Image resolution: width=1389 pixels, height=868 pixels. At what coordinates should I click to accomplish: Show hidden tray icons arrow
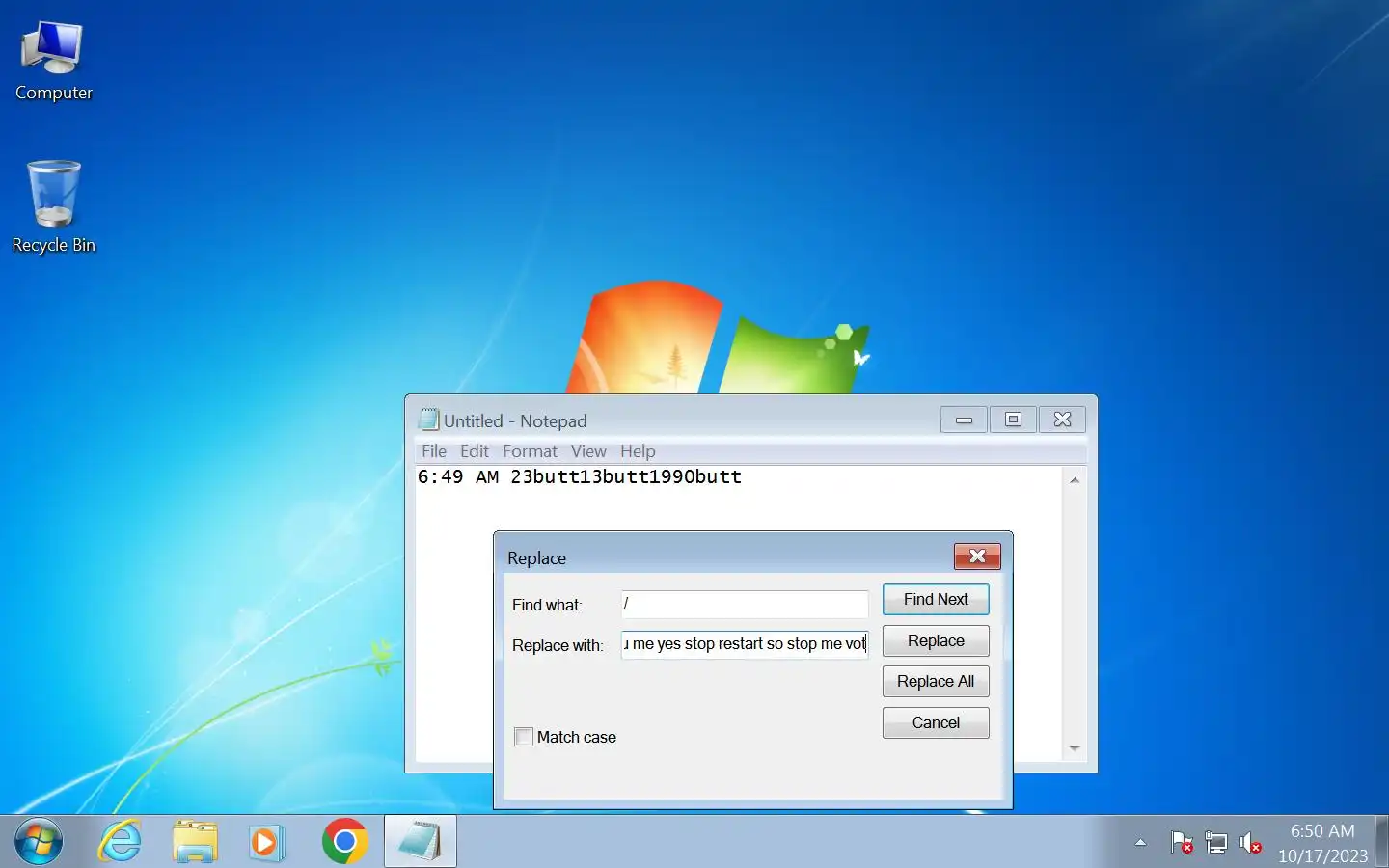(1141, 843)
